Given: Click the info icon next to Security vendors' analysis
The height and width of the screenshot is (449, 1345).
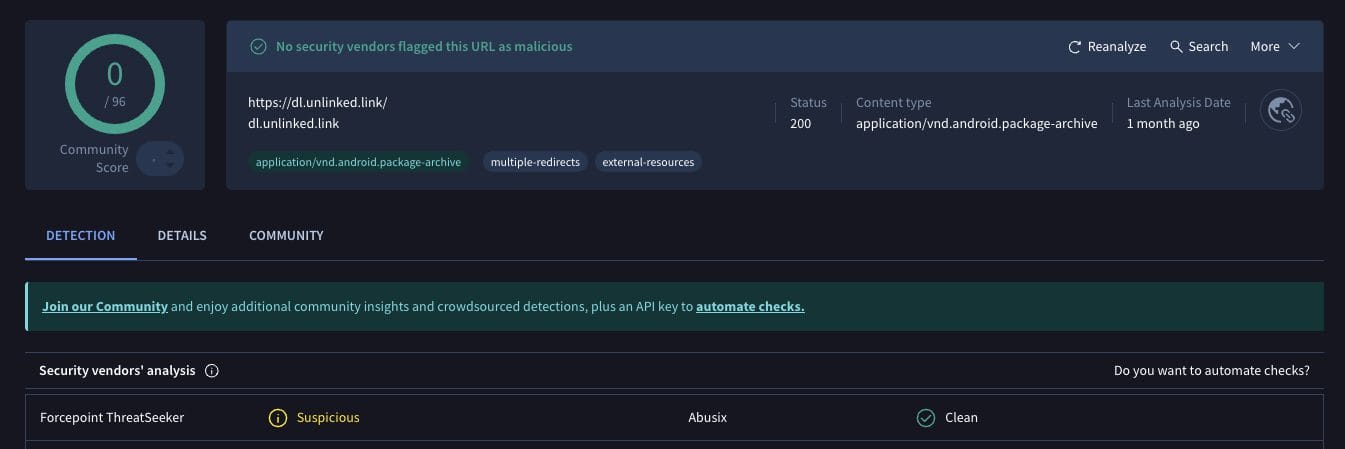Looking at the screenshot, I should click(x=212, y=371).
